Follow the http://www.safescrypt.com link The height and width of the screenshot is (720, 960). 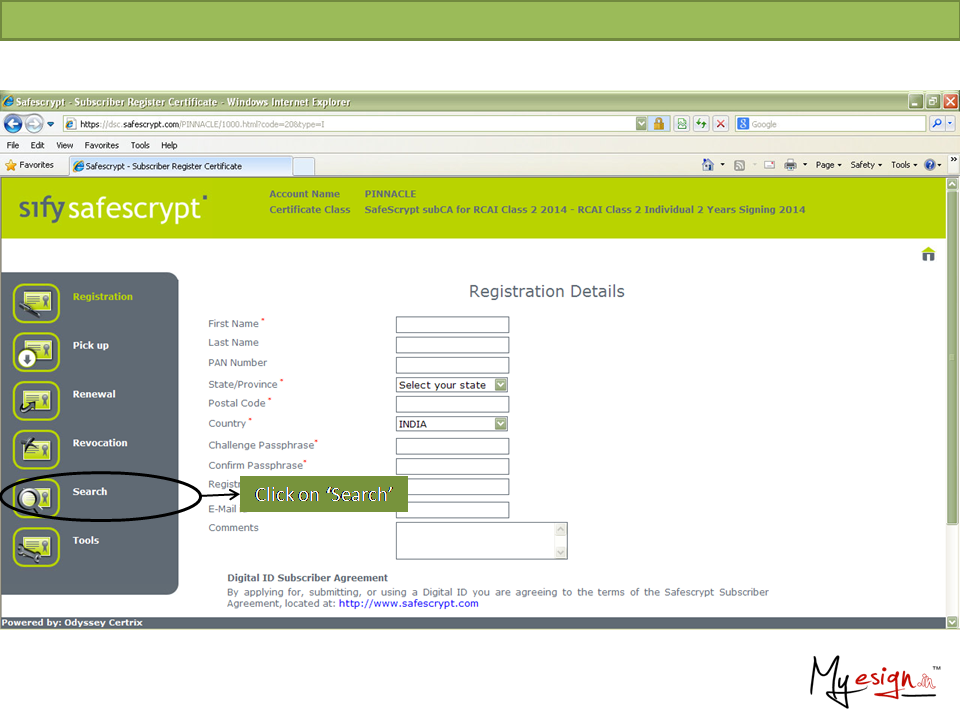click(x=408, y=604)
